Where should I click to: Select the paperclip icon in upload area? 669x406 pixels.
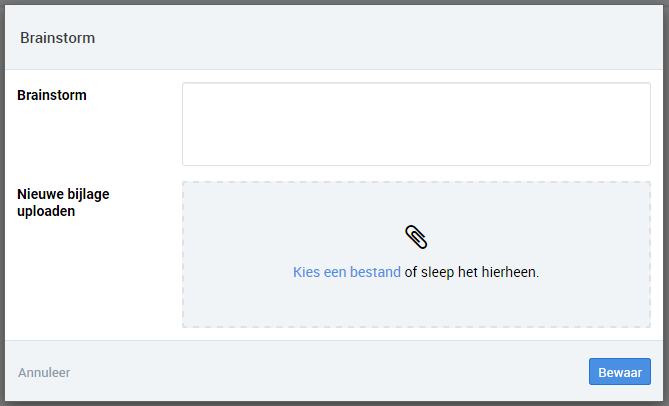point(416,237)
